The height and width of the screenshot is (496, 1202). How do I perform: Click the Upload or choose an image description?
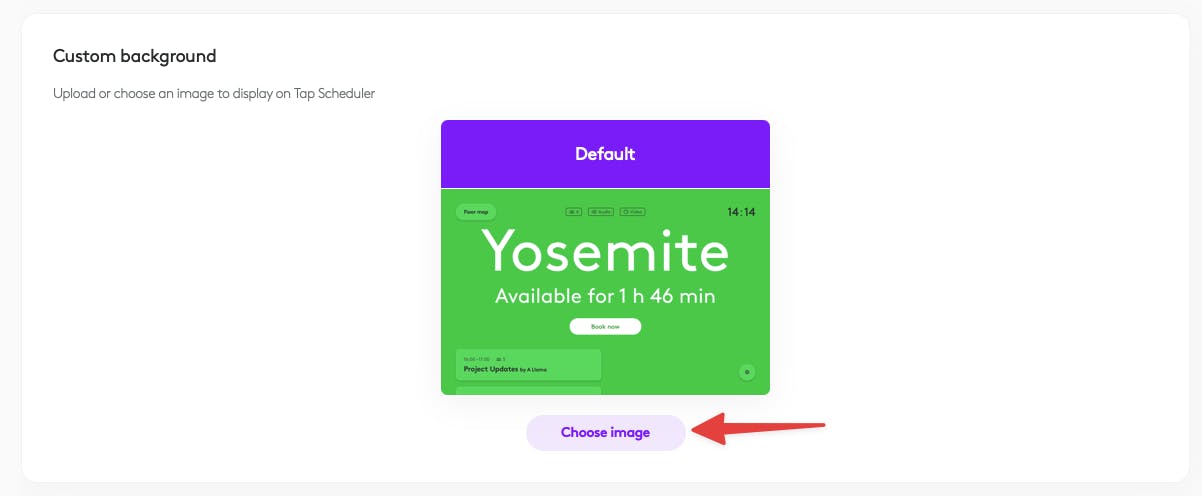click(214, 94)
